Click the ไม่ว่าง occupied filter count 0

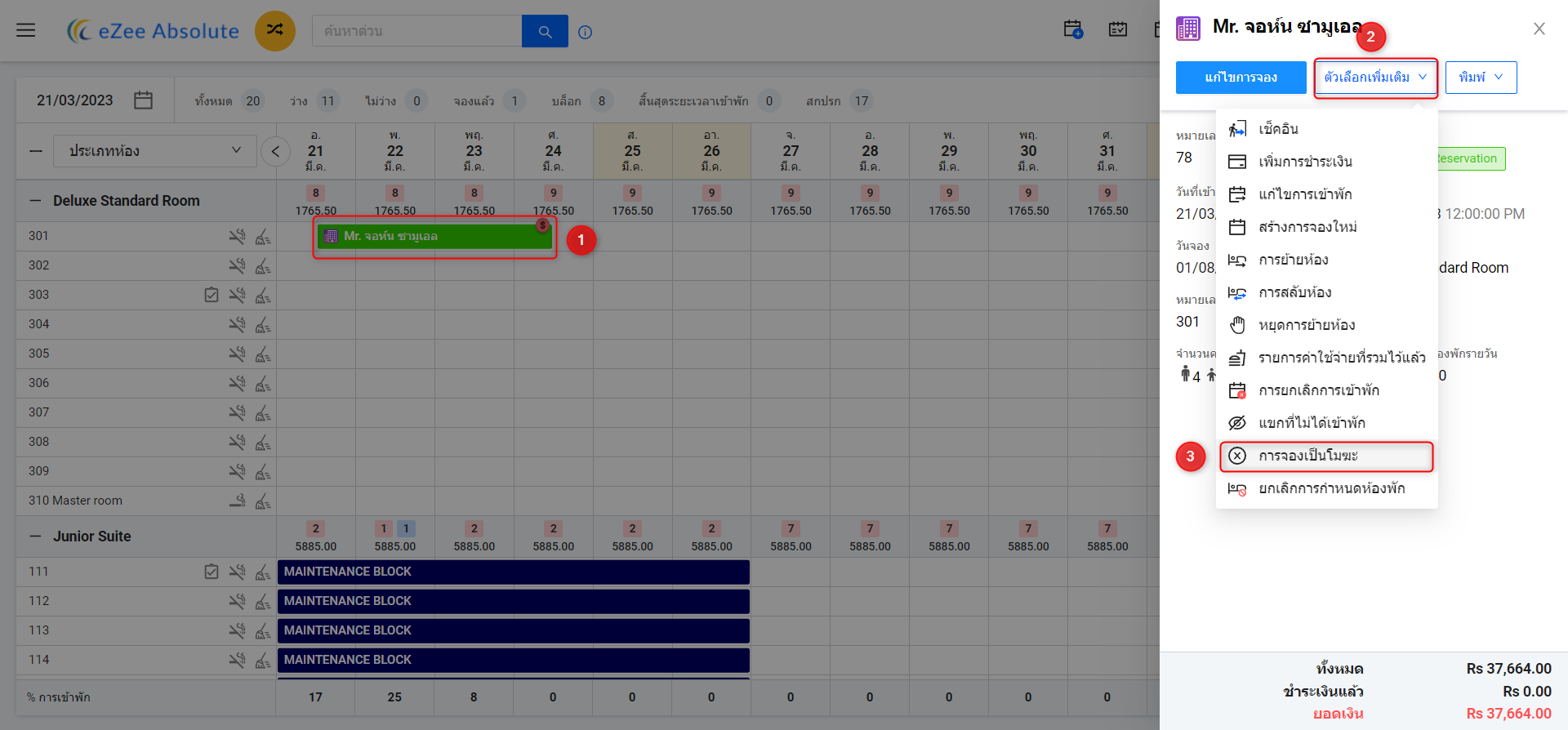tap(416, 101)
